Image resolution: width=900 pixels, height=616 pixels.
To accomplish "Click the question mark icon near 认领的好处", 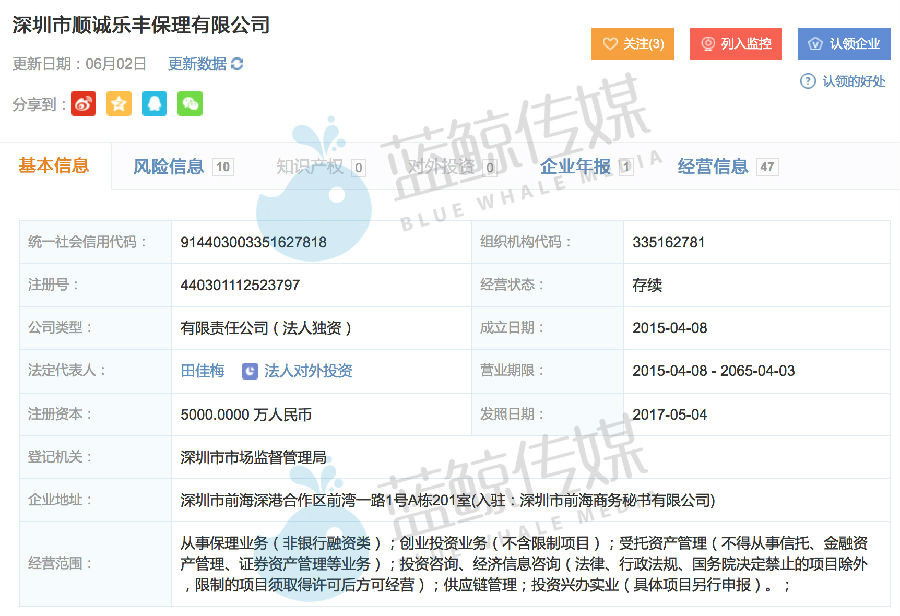I will [x=808, y=81].
